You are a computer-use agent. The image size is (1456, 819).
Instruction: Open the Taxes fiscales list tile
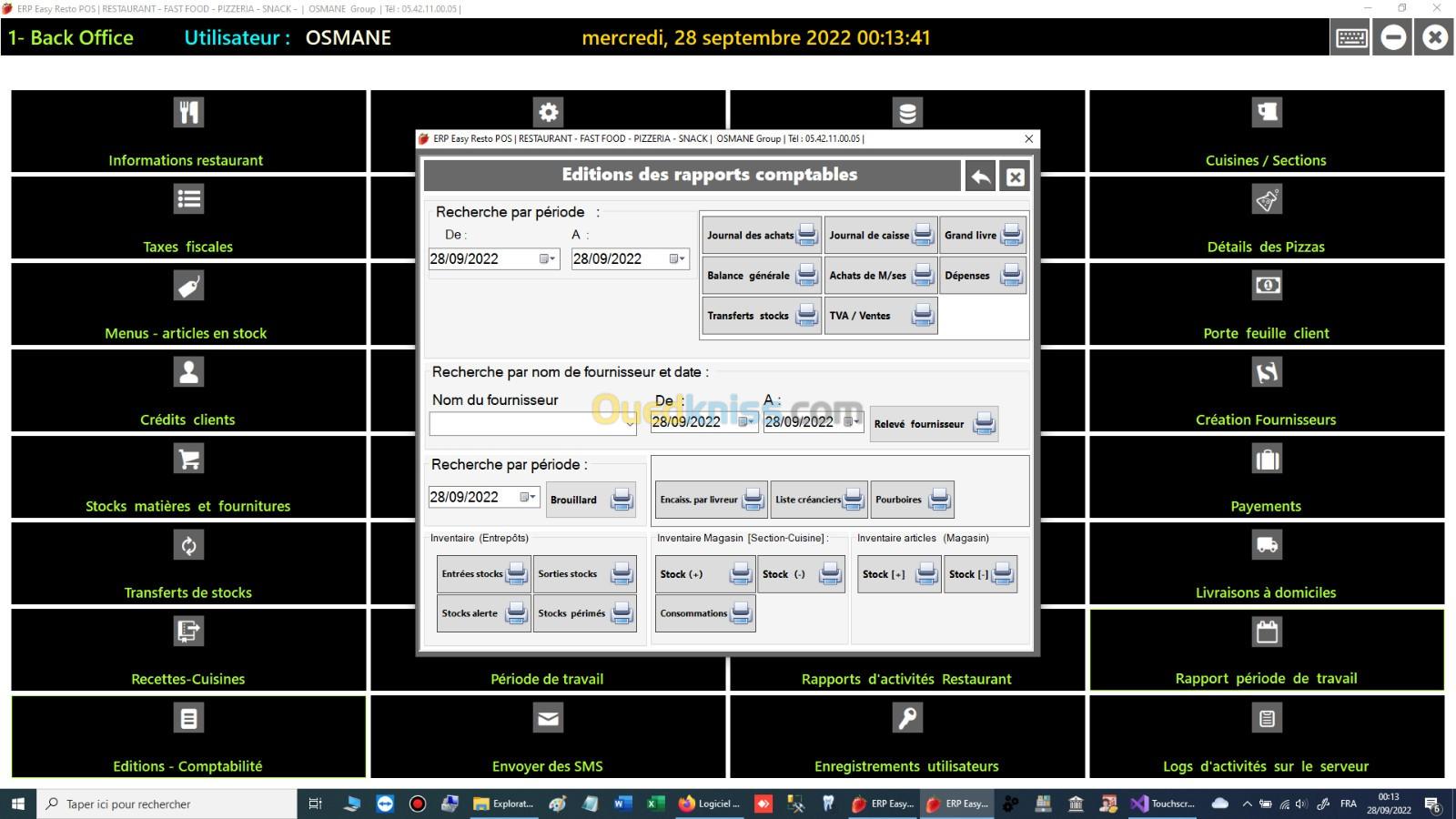[x=188, y=217]
